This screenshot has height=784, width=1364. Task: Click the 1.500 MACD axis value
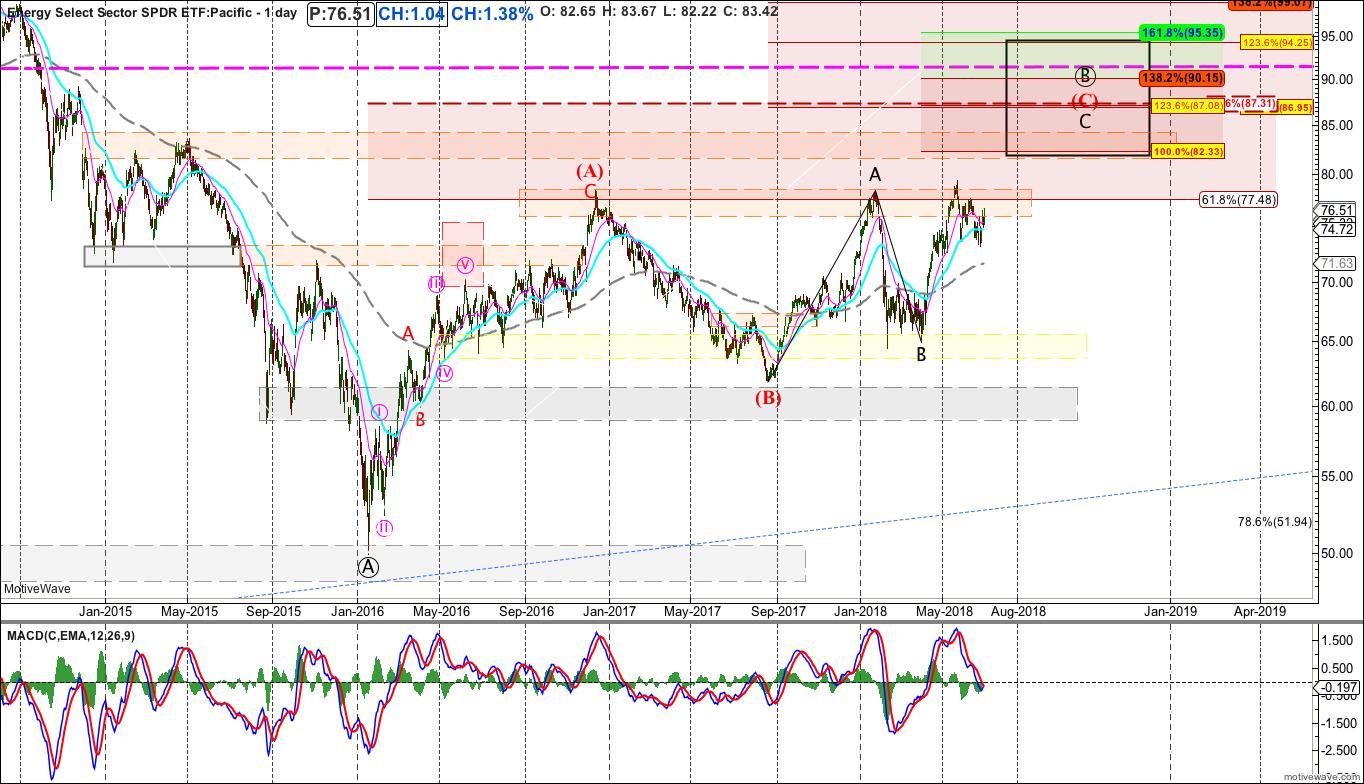click(1338, 640)
